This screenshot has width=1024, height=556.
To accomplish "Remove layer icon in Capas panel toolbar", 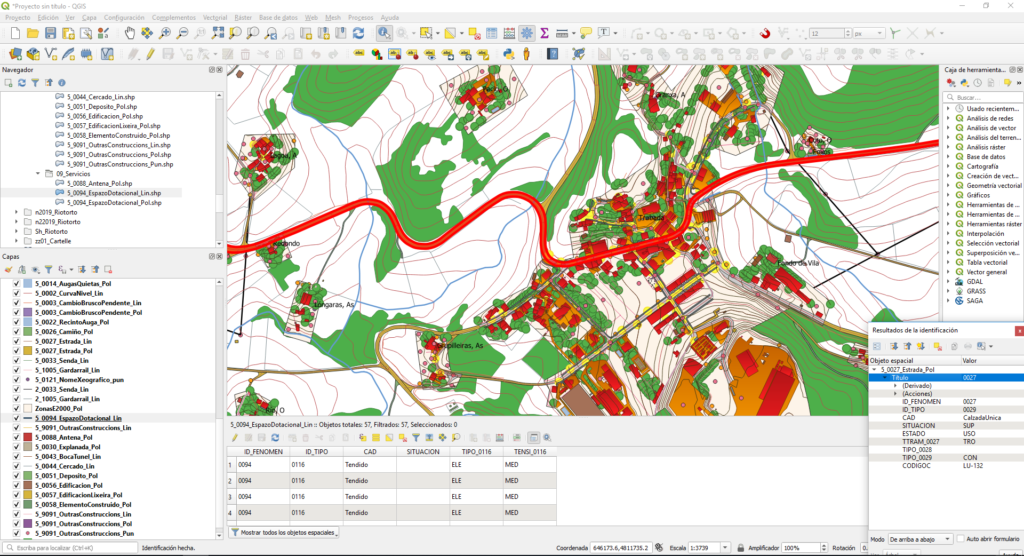I will click(108, 269).
